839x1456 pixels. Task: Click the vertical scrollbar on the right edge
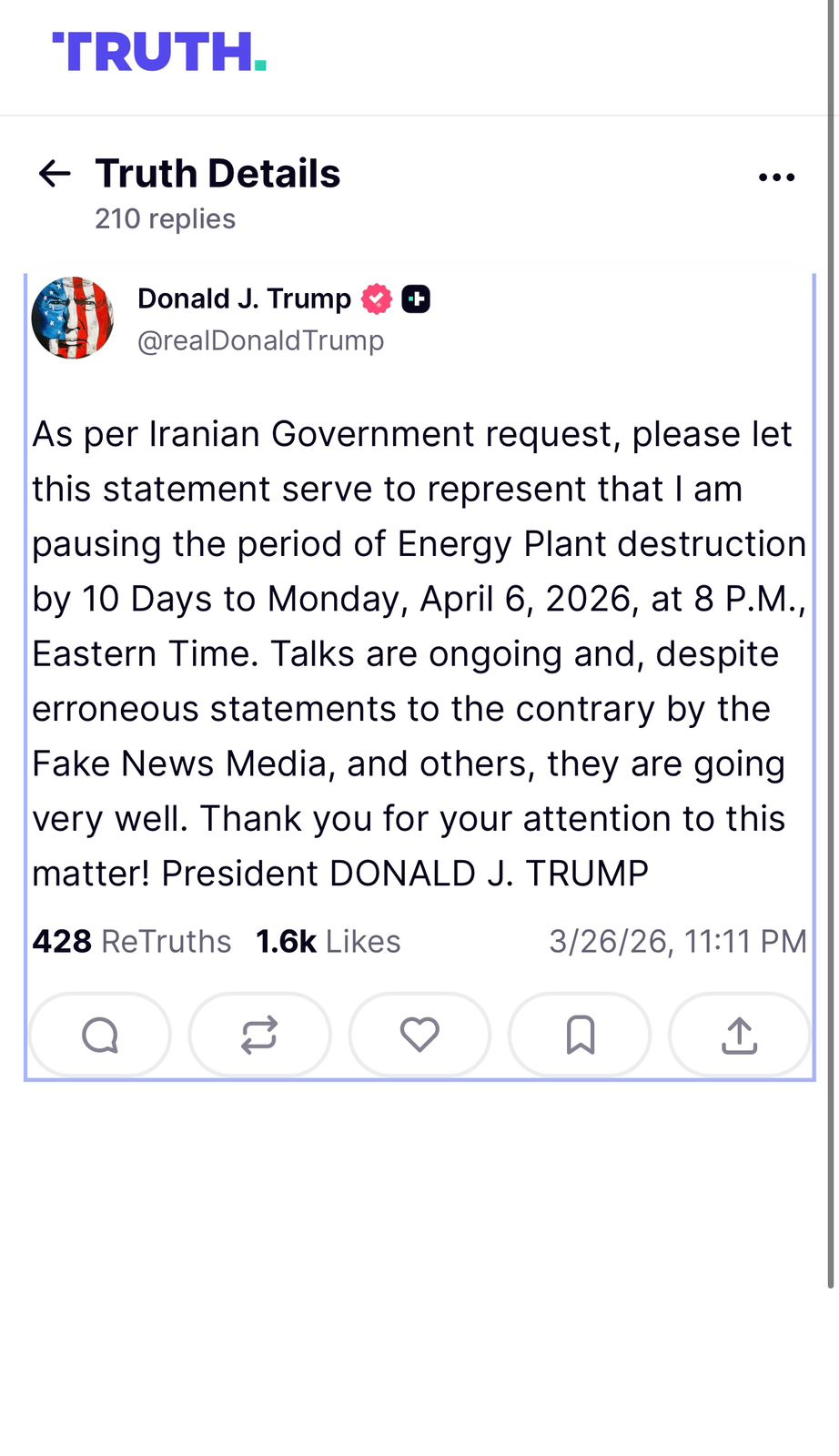click(831, 637)
